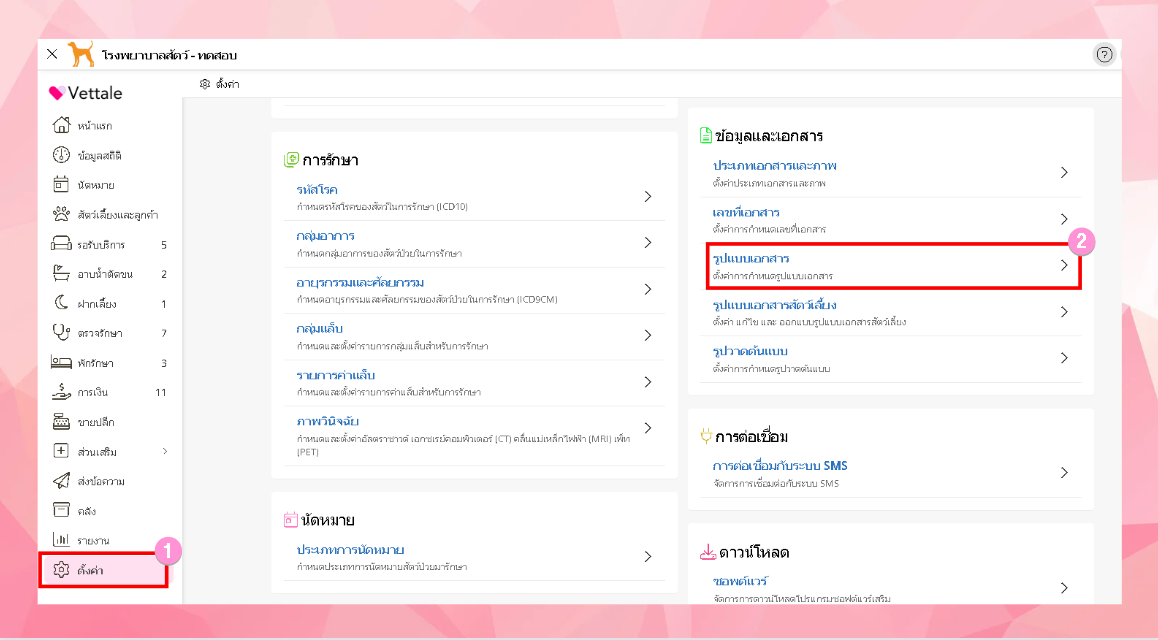
Task: Open the พักรักษา bed icon
Action: pyautogui.click(x=61, y=362)
